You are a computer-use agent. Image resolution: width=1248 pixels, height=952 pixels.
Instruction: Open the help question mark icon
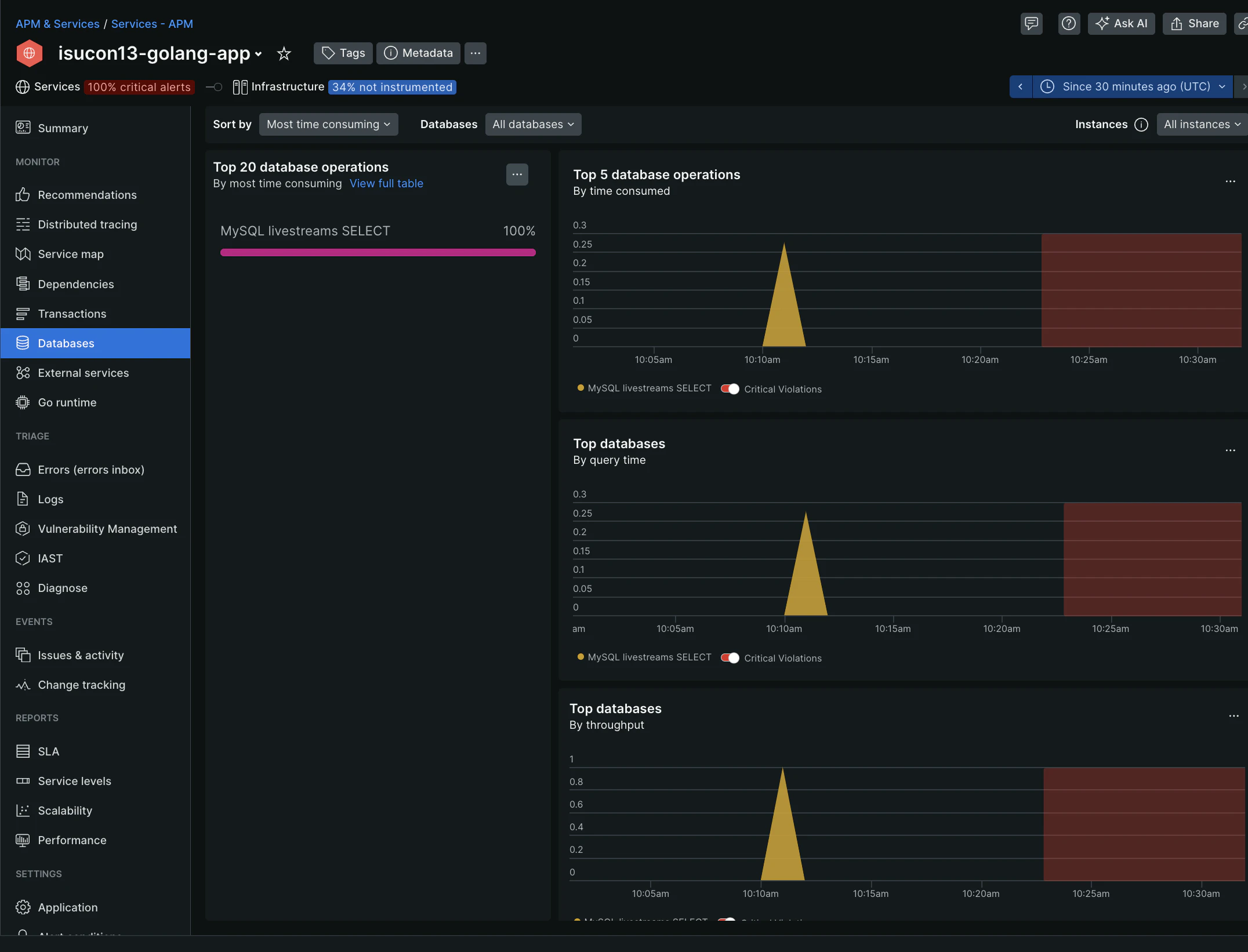point(1068,24)
